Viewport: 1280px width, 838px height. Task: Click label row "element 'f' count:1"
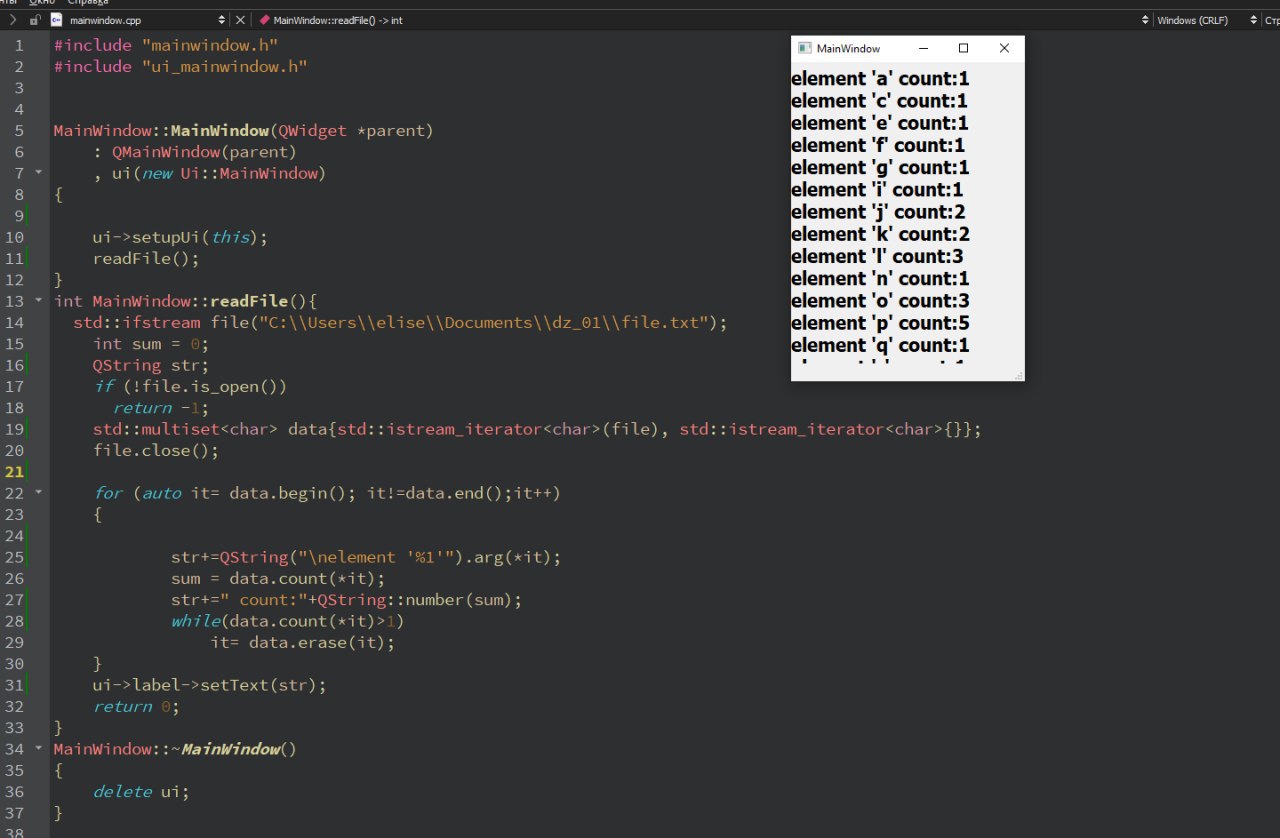(878, 145)
